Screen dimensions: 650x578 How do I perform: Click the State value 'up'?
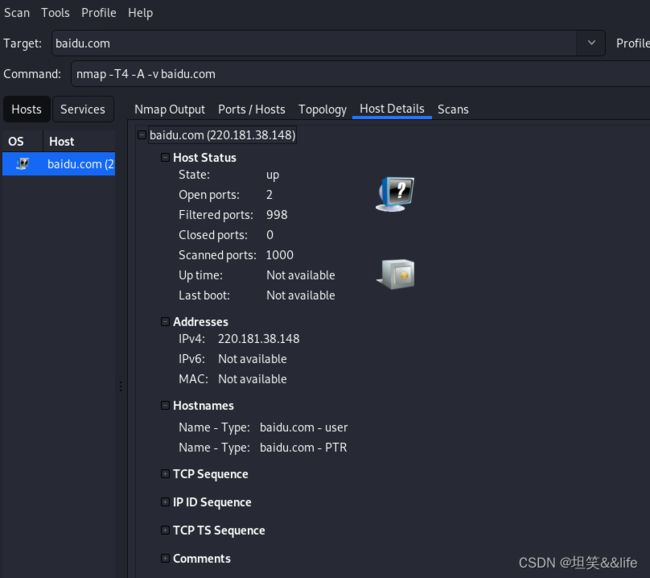pos(273,175)
